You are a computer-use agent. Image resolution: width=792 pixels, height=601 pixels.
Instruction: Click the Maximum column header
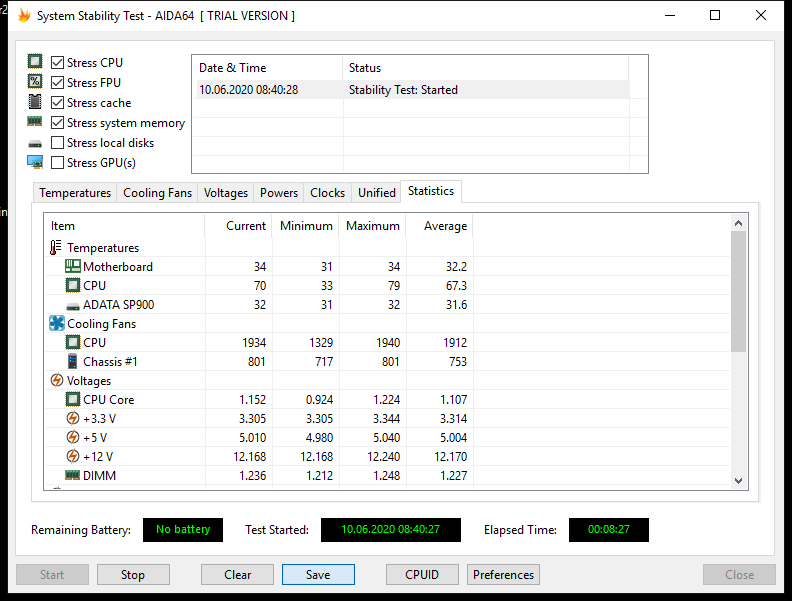point(373,226)
